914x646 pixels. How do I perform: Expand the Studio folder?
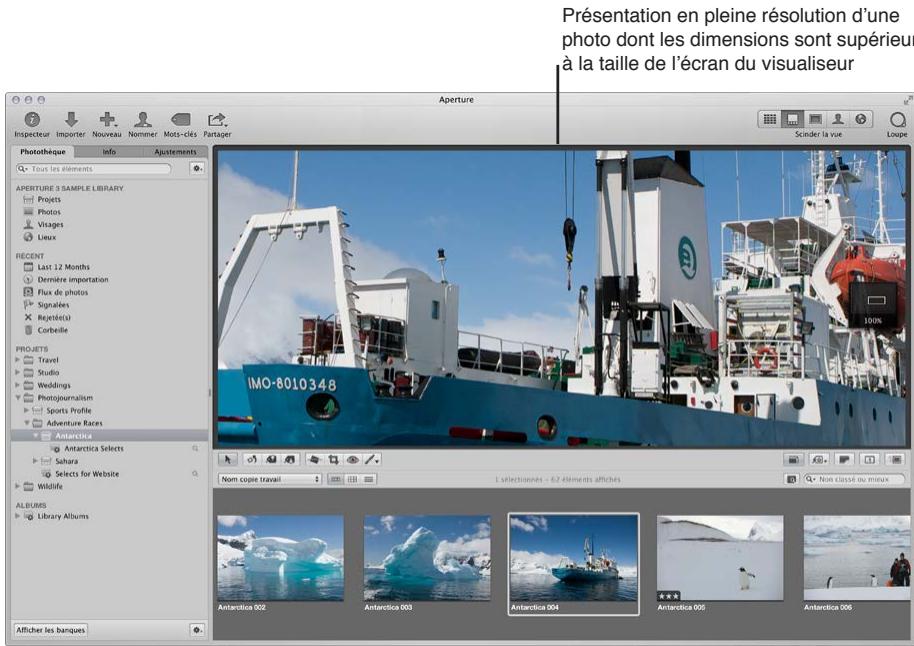click(17, 372)
